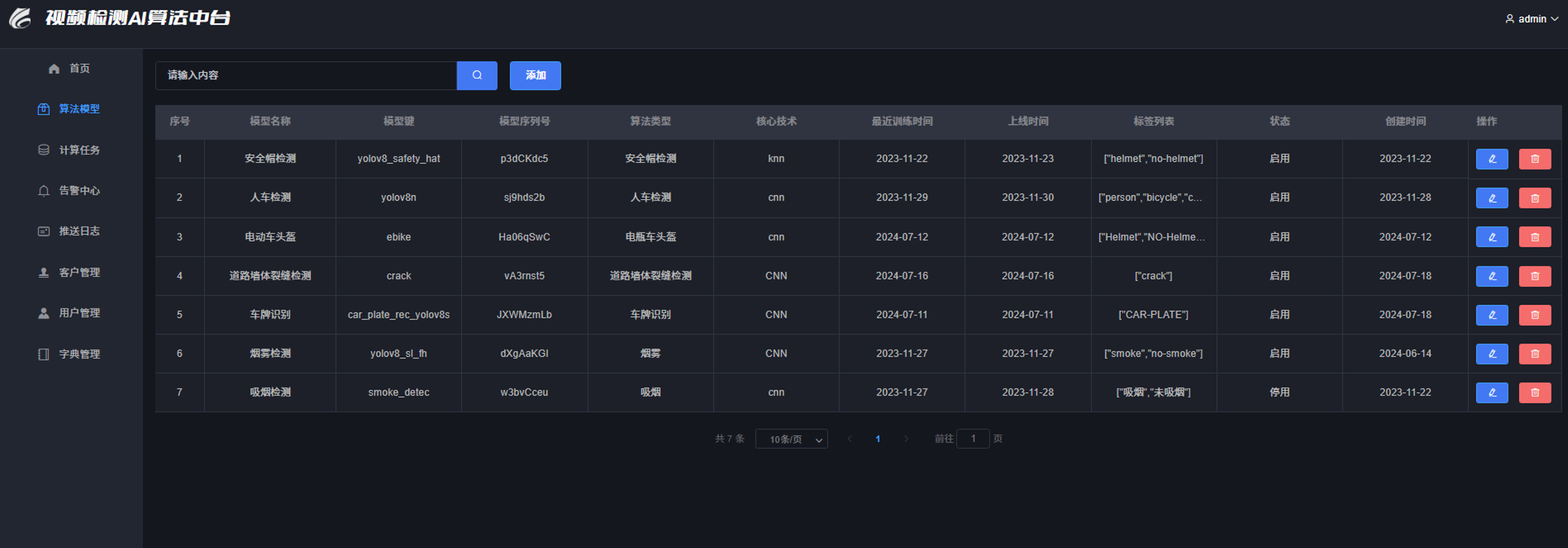Screen dimensions: 1568x548
Task: Focus the 请输入内容 search field
Action: tap(306, 75)
